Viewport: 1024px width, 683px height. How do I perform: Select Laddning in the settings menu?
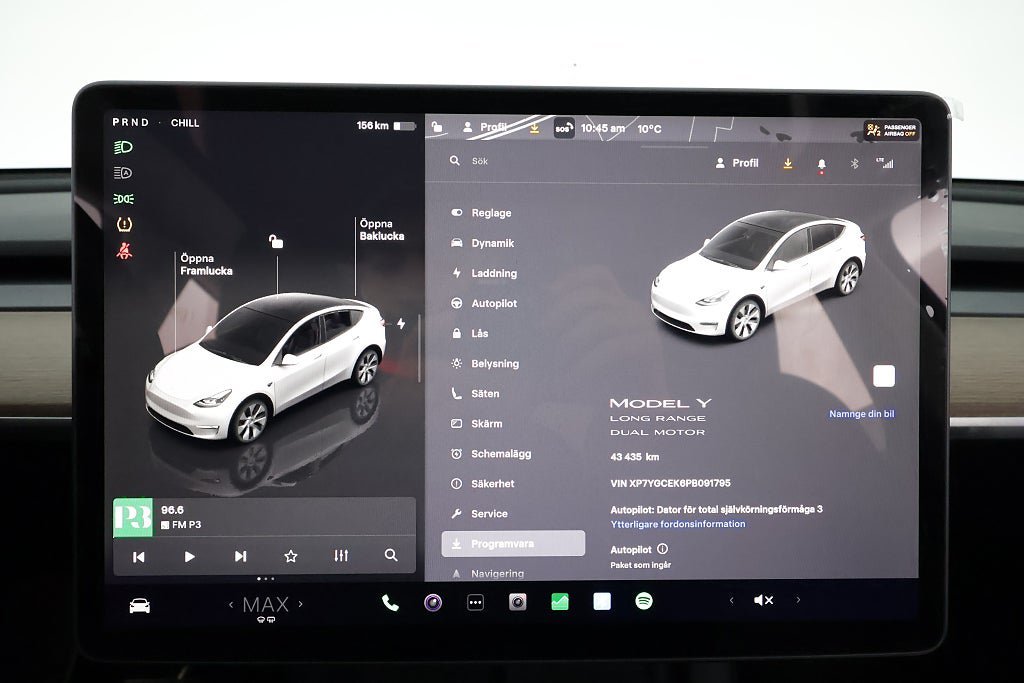(493, 273)
